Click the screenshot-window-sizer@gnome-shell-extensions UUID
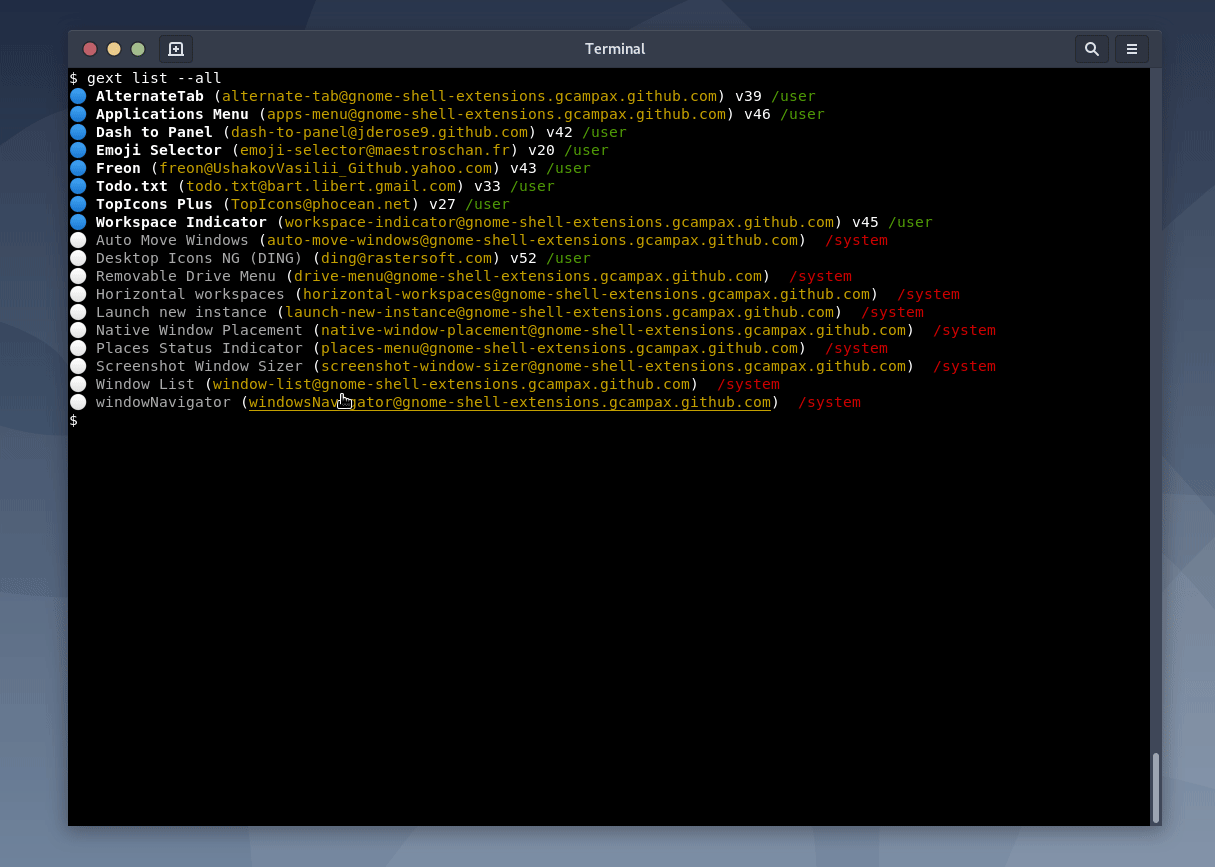The image size is (1215, 867). [x=614, y=366]
